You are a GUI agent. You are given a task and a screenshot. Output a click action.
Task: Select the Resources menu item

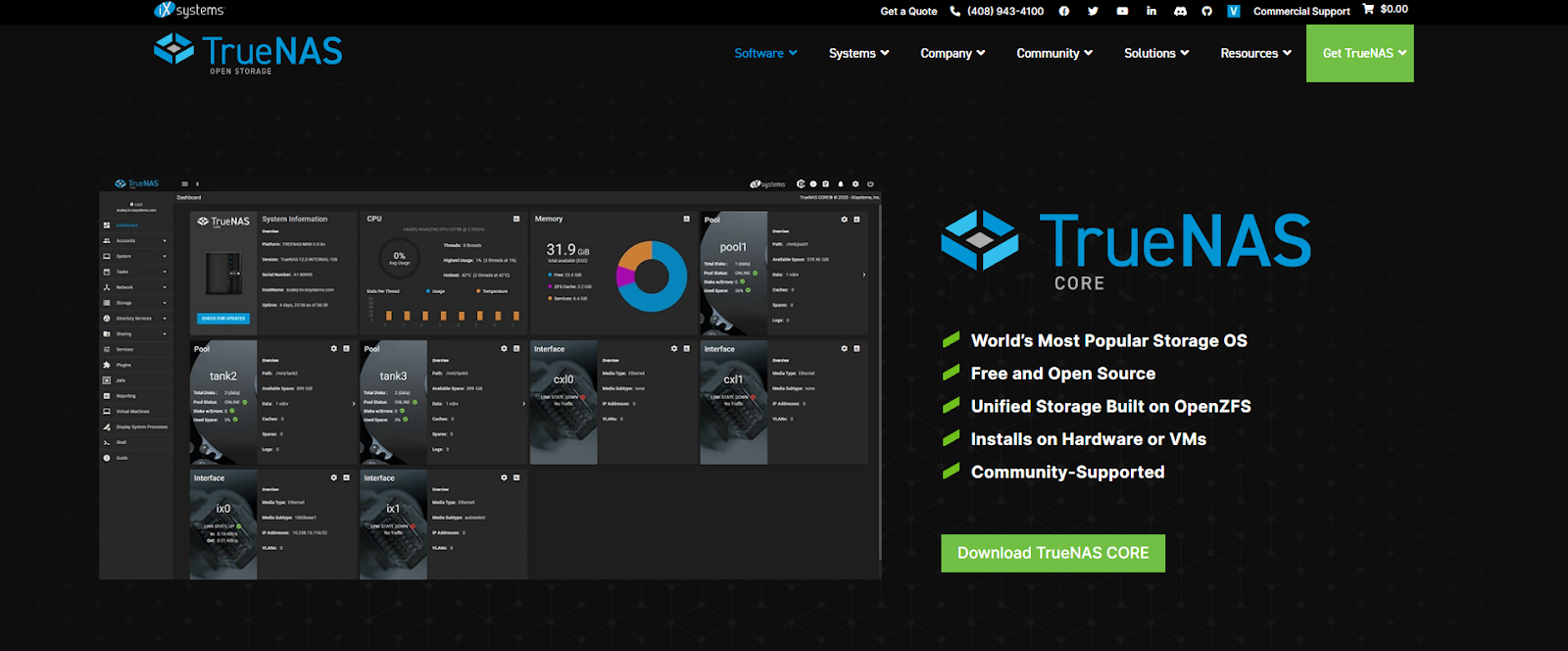(1255, 53)
